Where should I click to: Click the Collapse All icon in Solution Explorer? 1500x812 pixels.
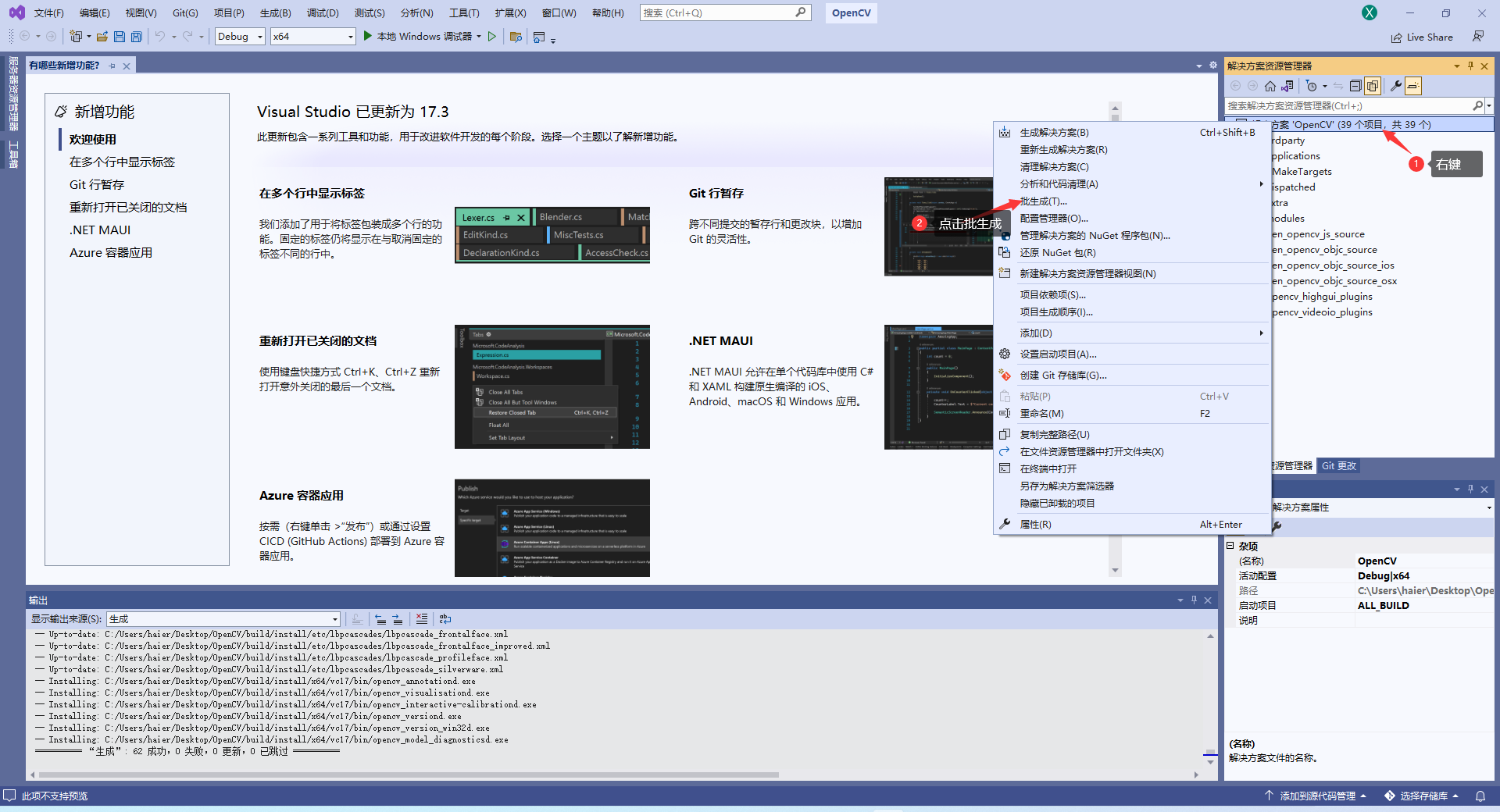pyautogui.click(x=1355, y=86)
